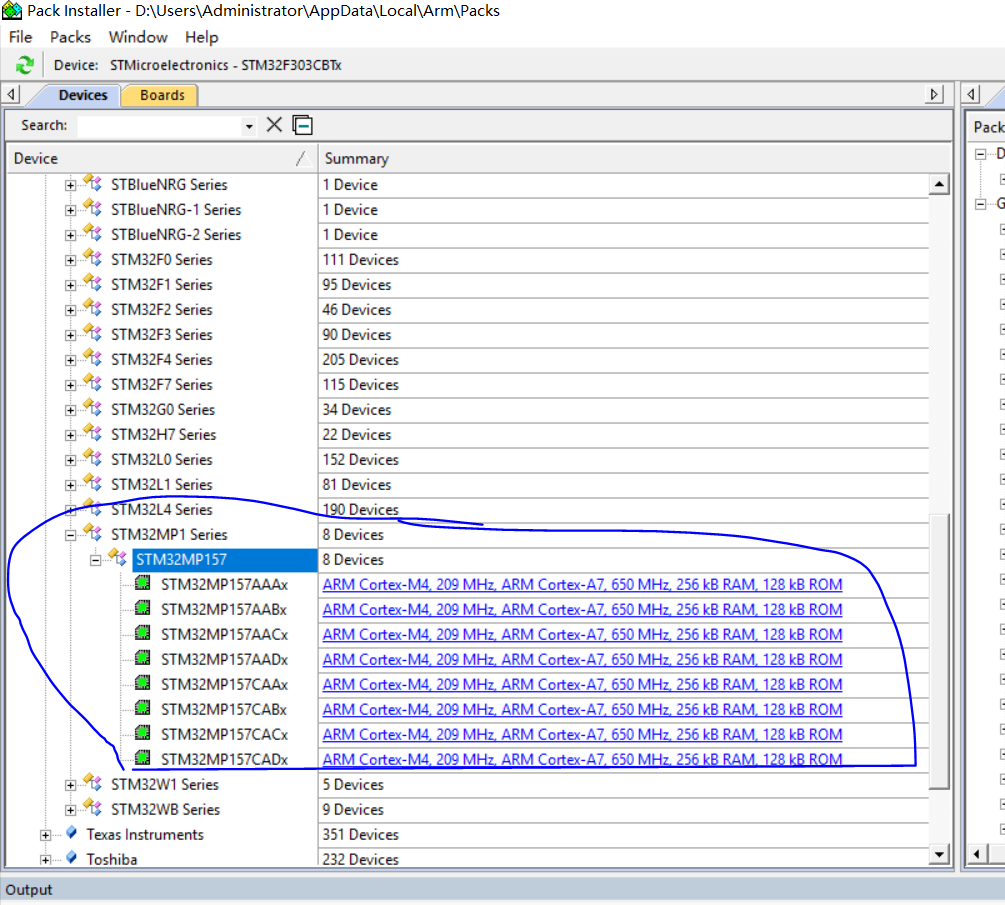Select the STM32MP157CABx device label
The width and height of the screenshot is (1005, 905).
click(x=224, y=710)
